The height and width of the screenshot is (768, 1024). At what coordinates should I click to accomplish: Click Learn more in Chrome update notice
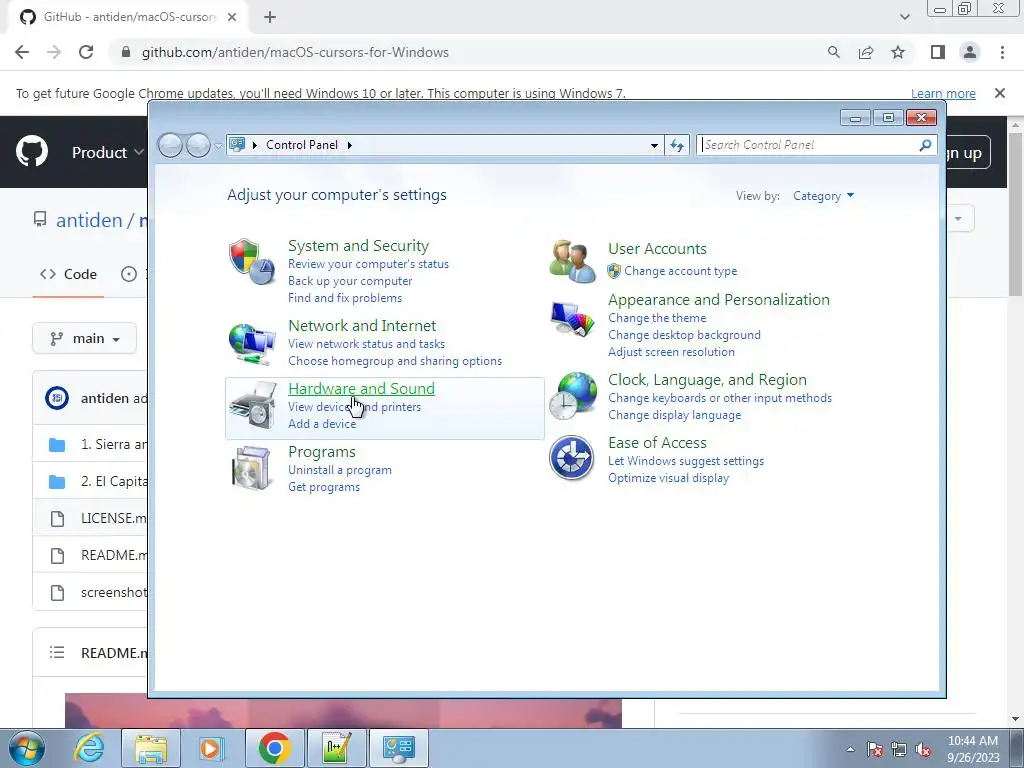click(943, 93)
